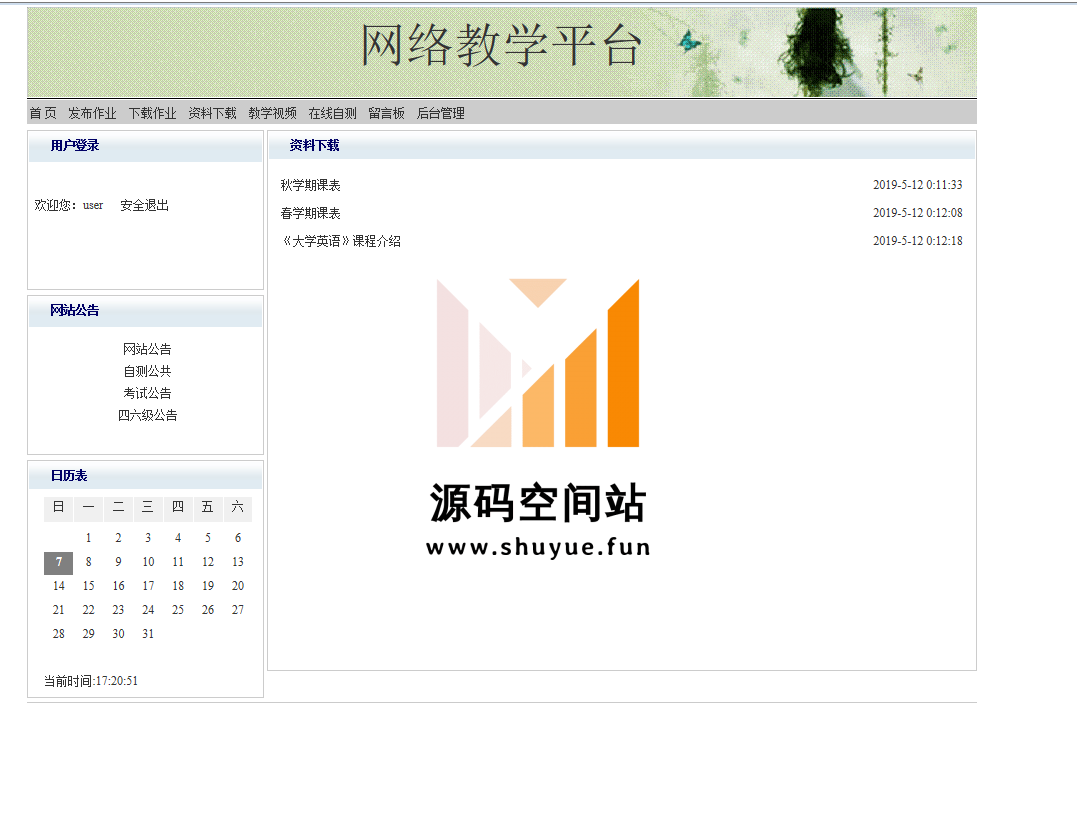Select 资料下载 in the navigation bar

[212, 113]
